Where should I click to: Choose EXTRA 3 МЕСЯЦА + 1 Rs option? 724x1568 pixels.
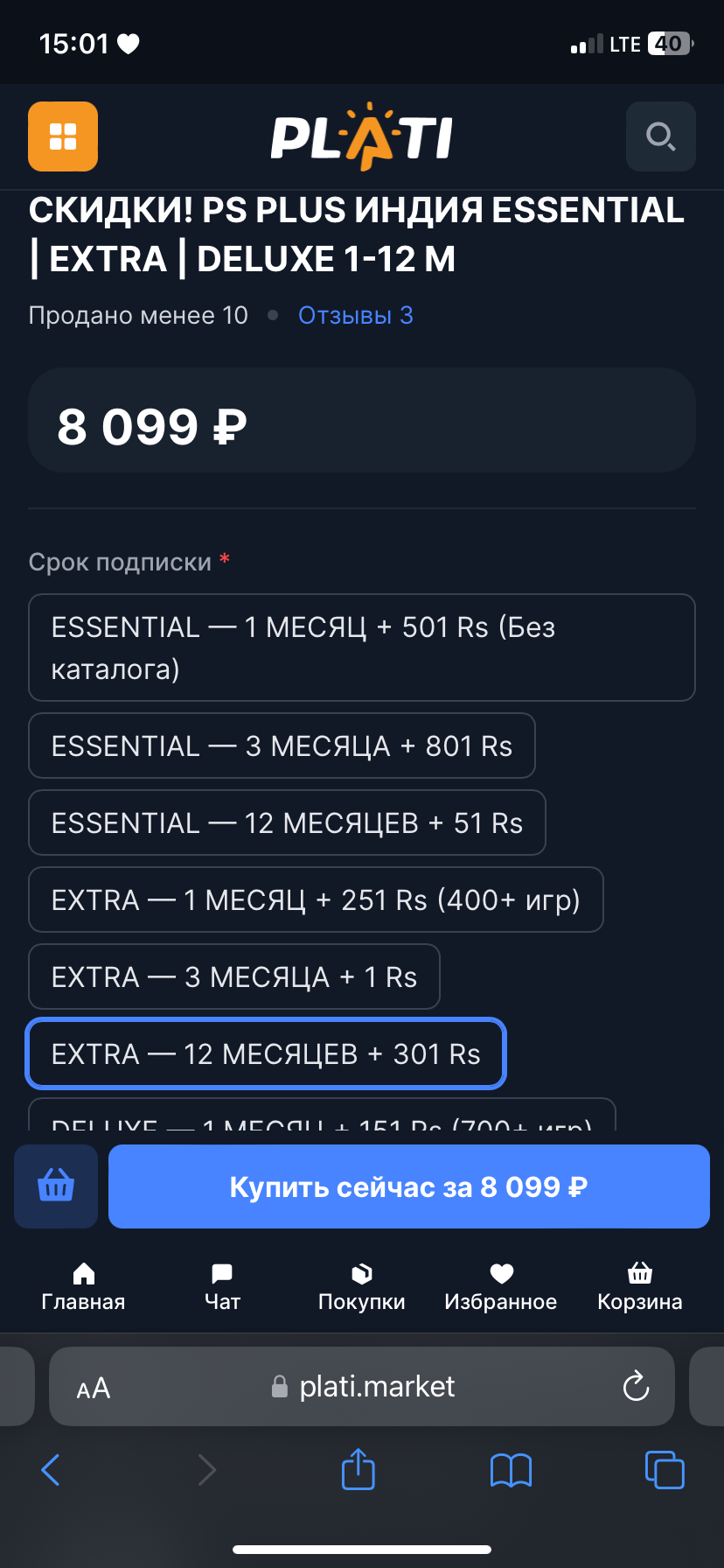[x=233, y=976]
